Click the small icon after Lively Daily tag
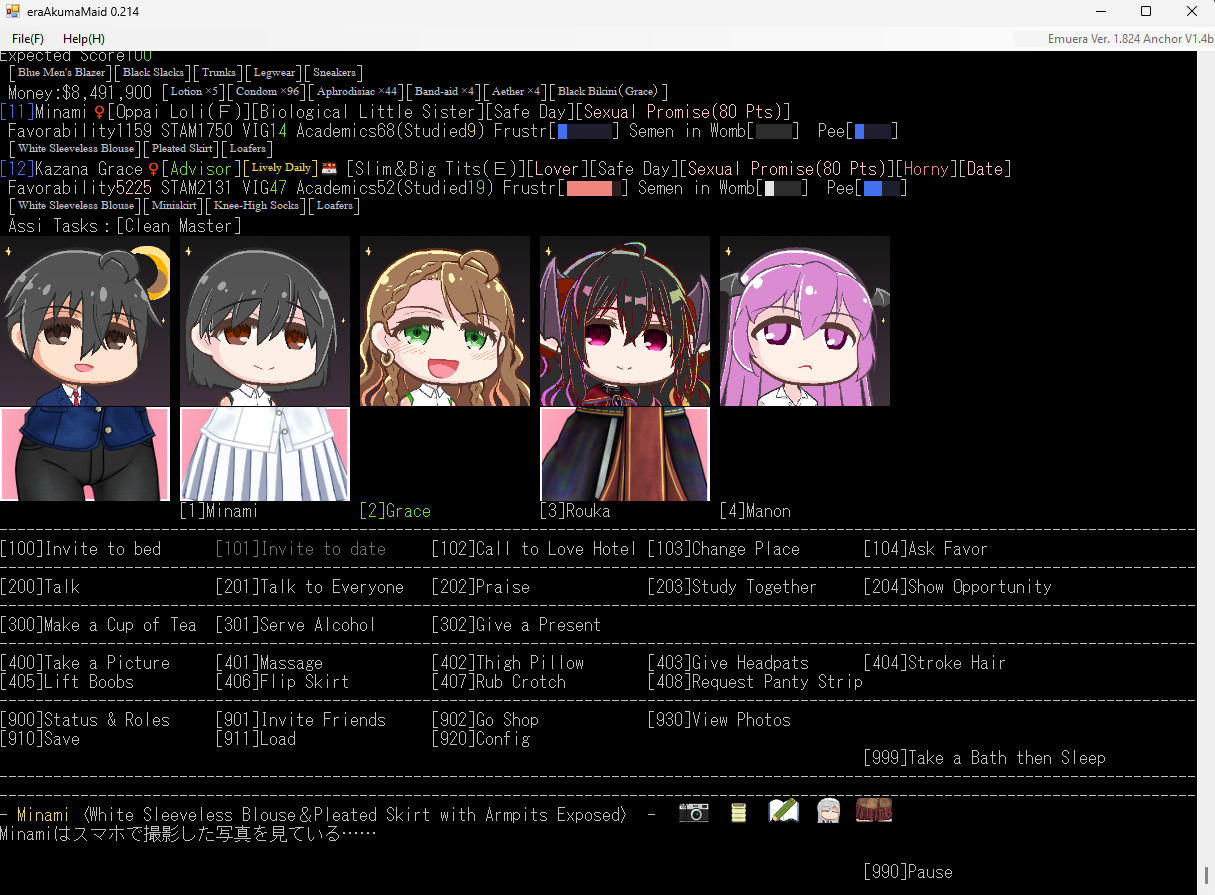The image size is (1215, 895). point(329,168)
